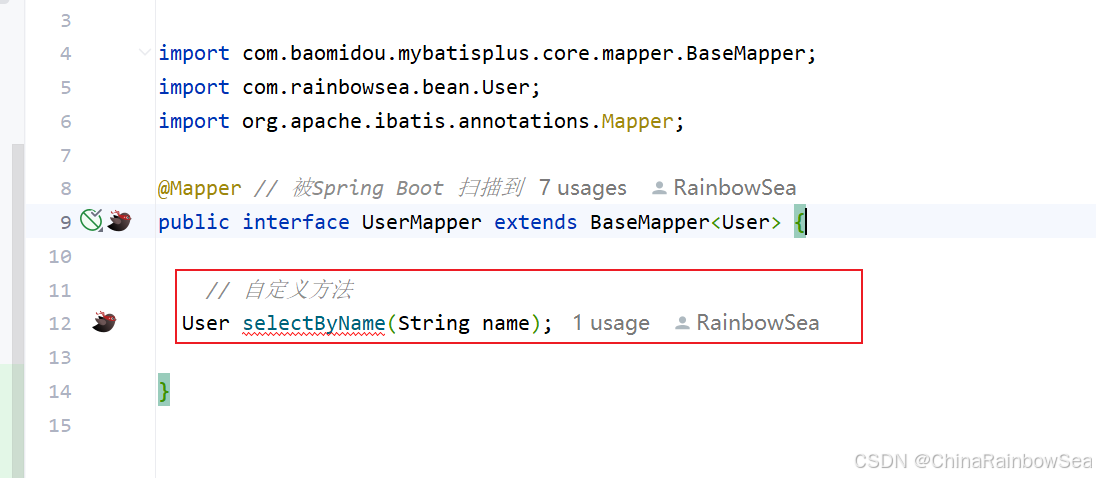
Task: Click BaseMapper in the extends clause
Action: 649,222
